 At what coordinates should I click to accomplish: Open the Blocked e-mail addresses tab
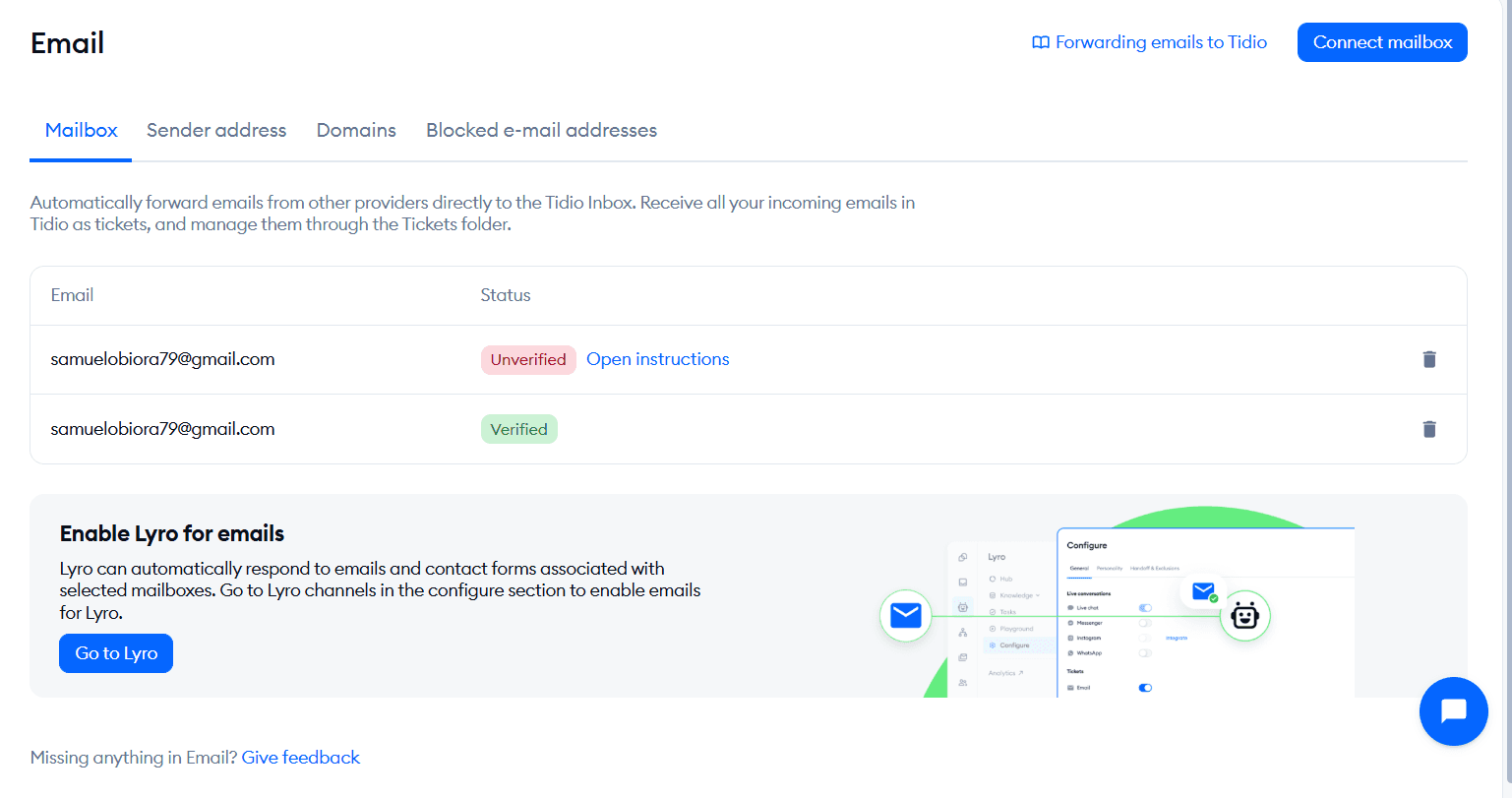click(x=541, y=130)
